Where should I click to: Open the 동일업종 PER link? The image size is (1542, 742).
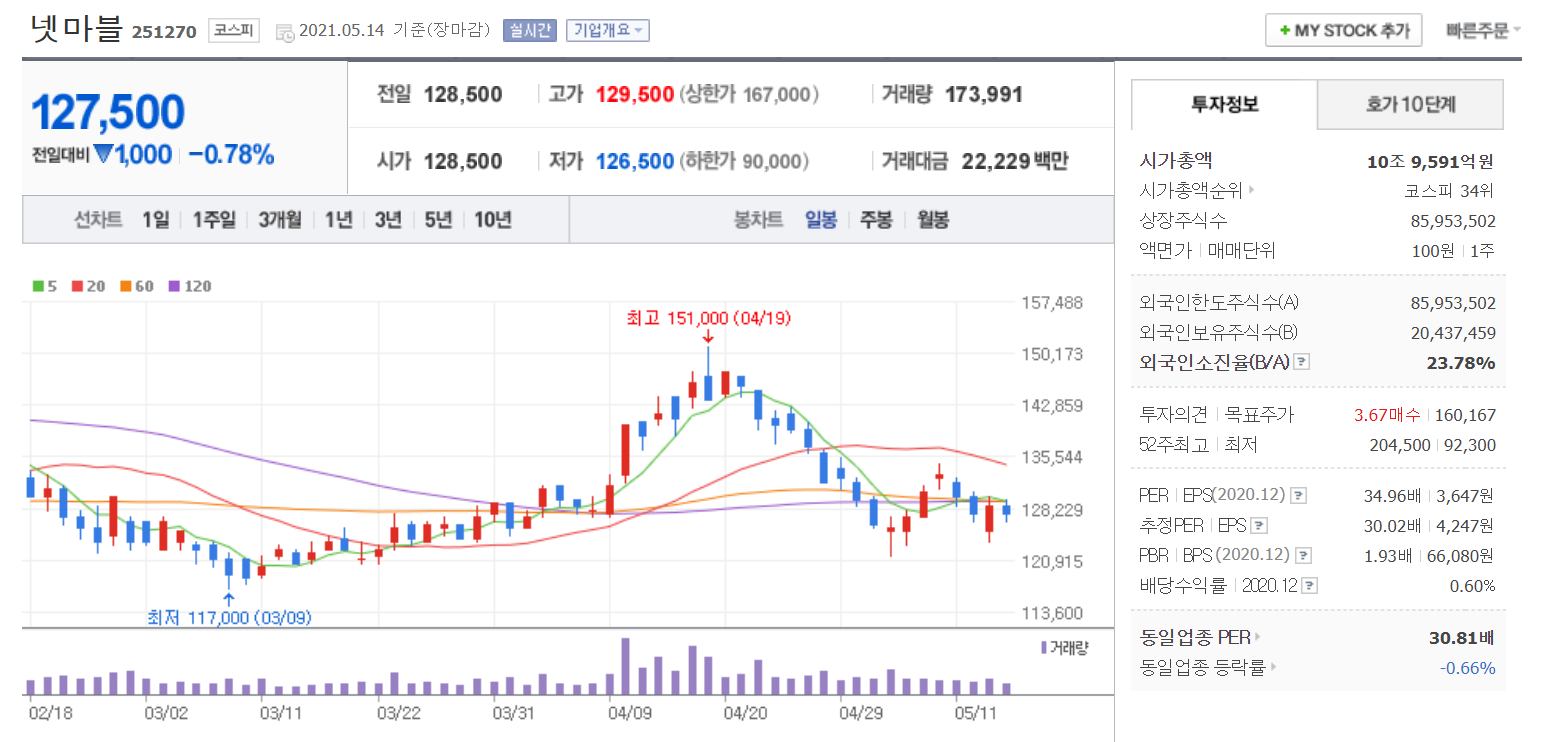click(x=1194, y=638)
